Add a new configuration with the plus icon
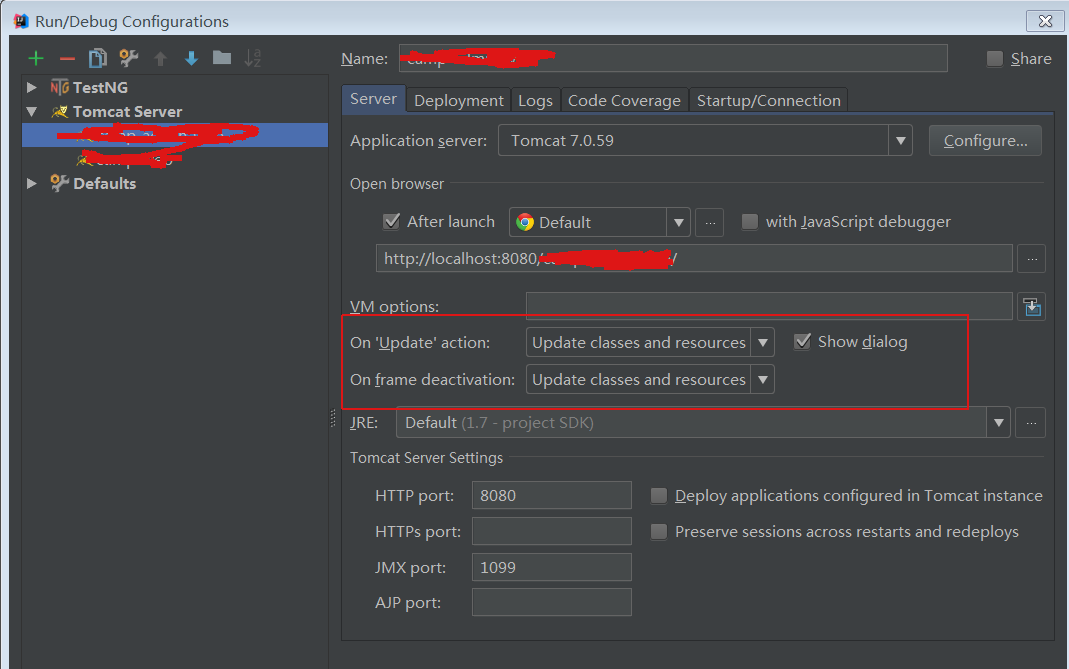1069x669 pixels. [x=35, y=59]
